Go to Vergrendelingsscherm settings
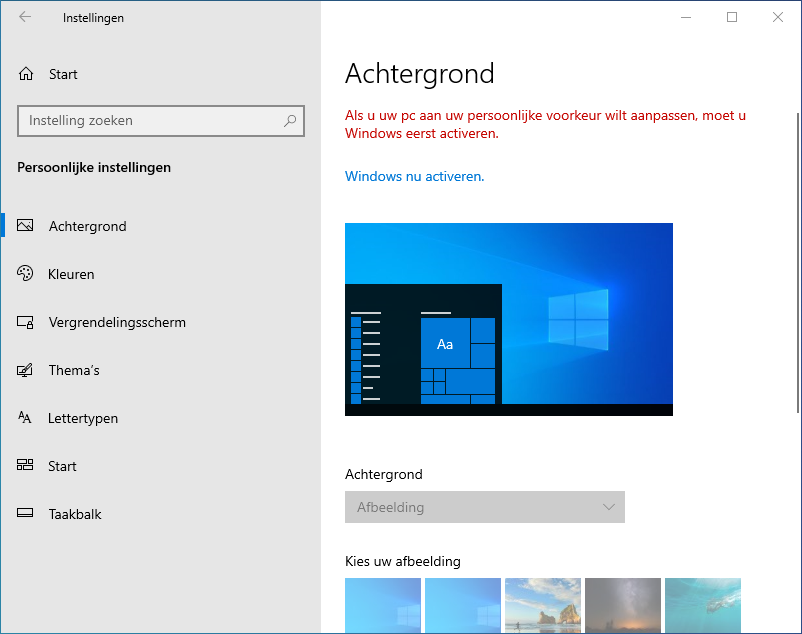The width and height of the screenshot is (802, 634). click(117, 322)
